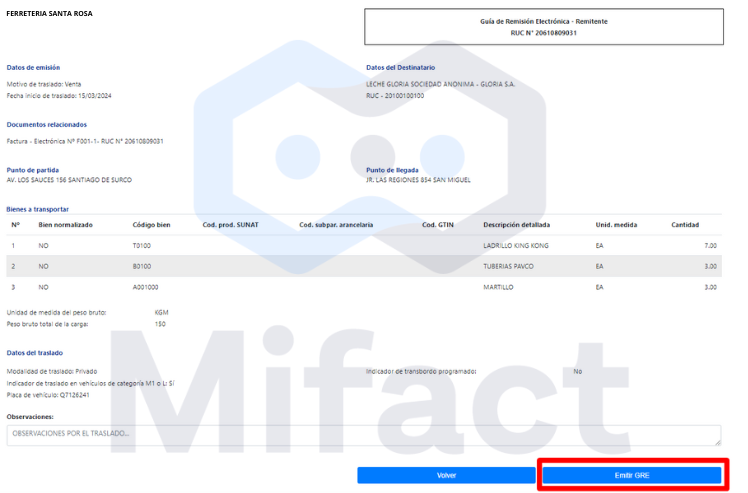The height and width of the screenshot is (493, 748).
Task: Click the 'Descripción detallada' column header
Action: [x=517, y=225]
